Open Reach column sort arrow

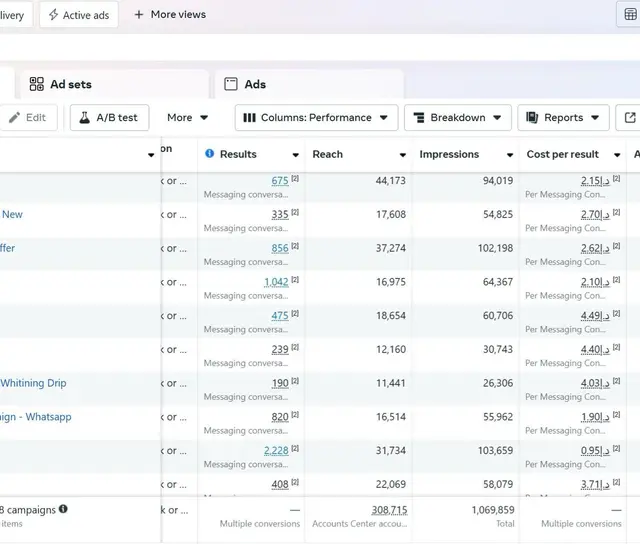403,155
